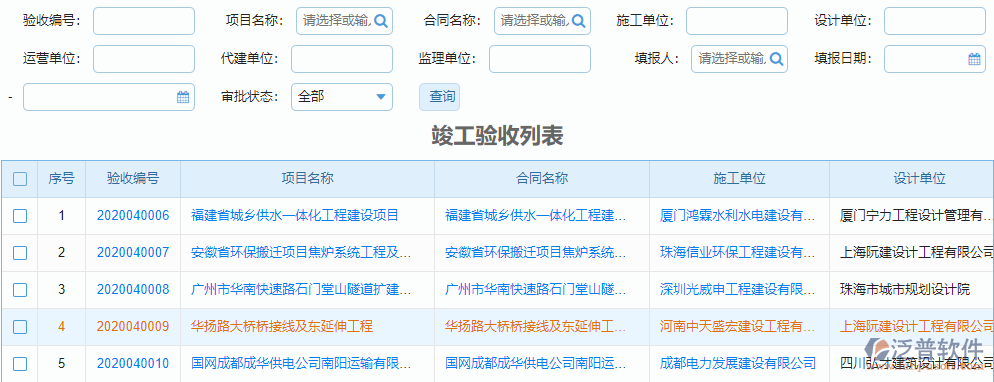This screenshot has height=382, width=994.
Task: Click the 序号 column header
Action: (61, 179)
